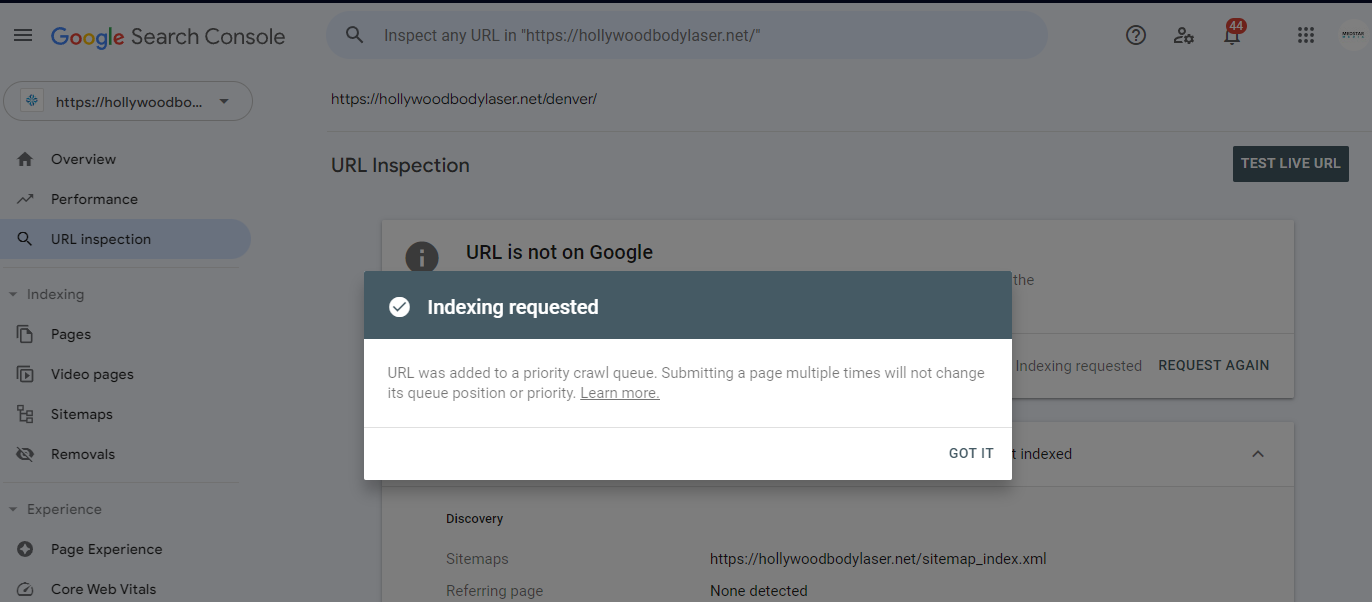Click the Sitemaps icon in sidebar
The image size is (1372, 602).
tap(25, 414)
